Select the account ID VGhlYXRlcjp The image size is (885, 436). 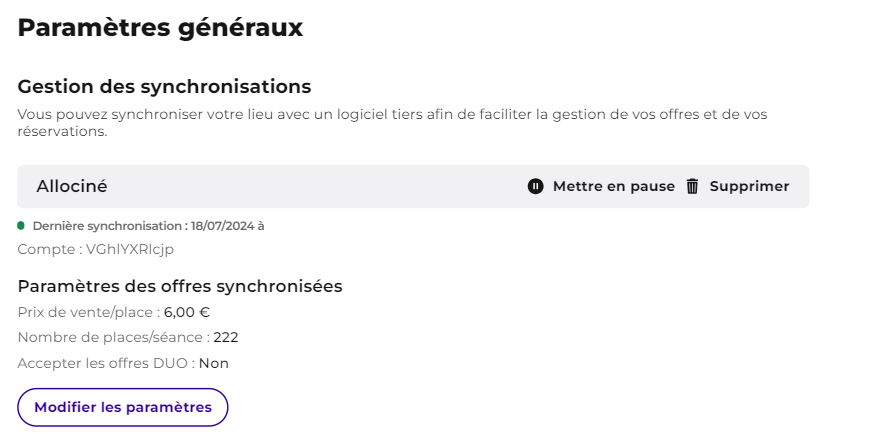(130, 250)
